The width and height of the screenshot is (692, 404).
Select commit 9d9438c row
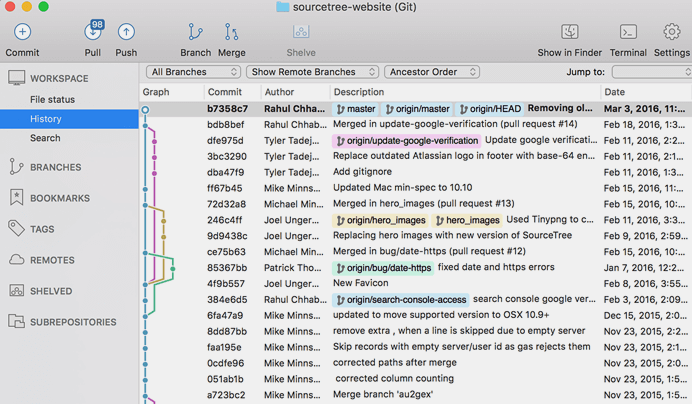tap(416, 236)
